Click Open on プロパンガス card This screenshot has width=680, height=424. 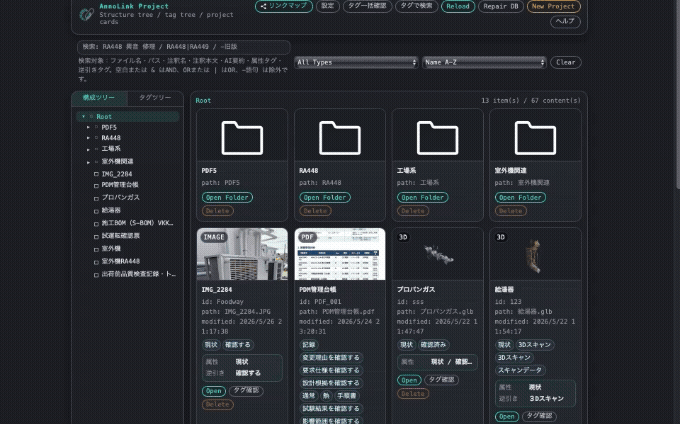pos(409,380)
